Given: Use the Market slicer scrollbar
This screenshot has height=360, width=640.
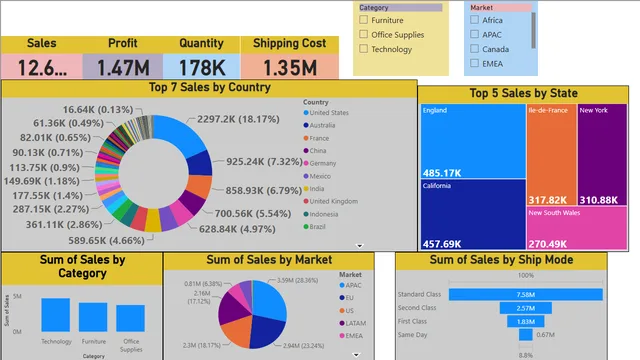Looking at the screenshot, I should pos(533,30).
